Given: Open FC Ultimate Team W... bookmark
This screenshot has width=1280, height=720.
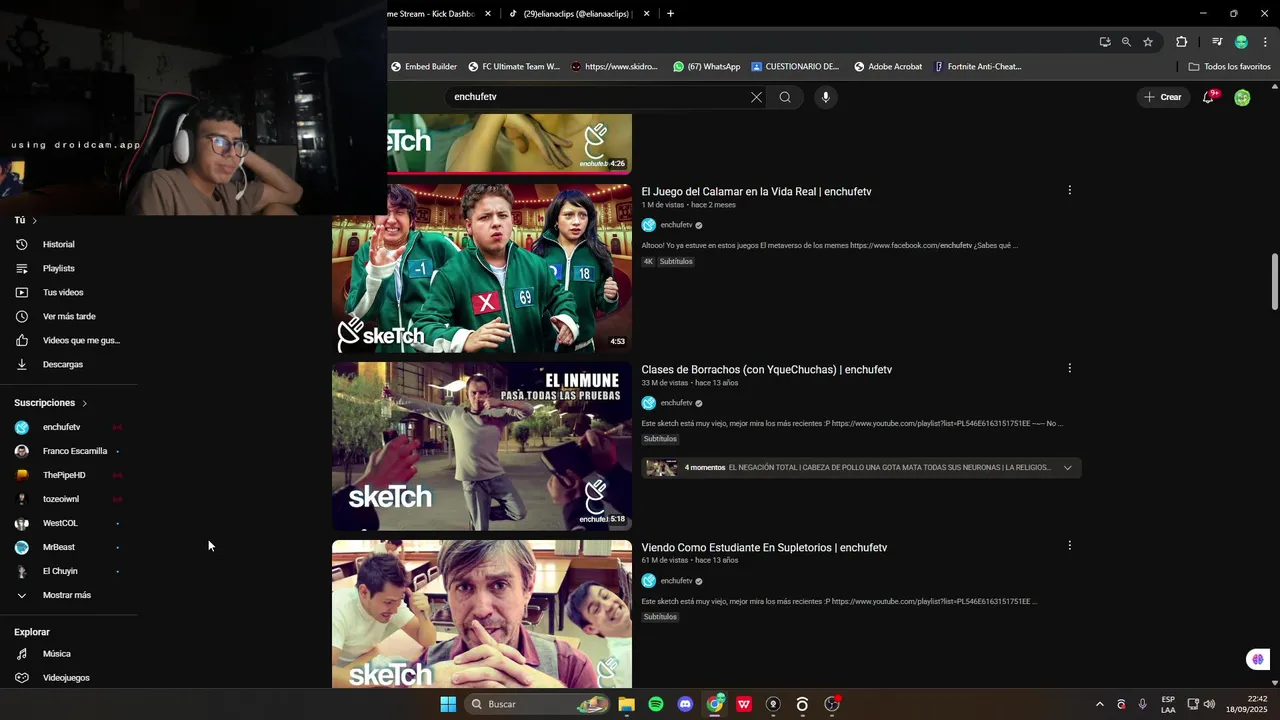Looking at the screenshot, I should pyautogui.click(x=513, y=67).
